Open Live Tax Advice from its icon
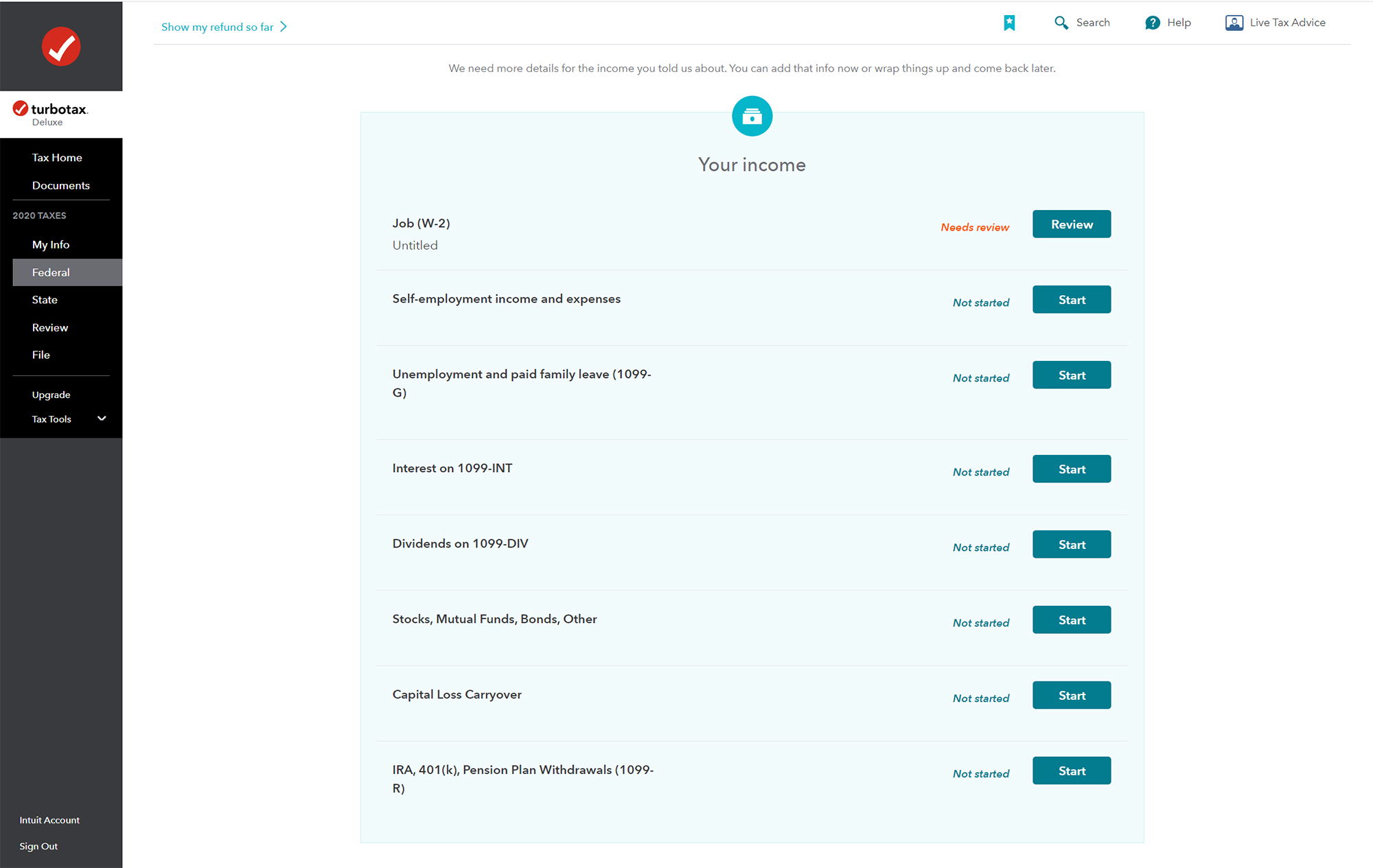Screen dimensions: 1373x868 [1234, 22]
